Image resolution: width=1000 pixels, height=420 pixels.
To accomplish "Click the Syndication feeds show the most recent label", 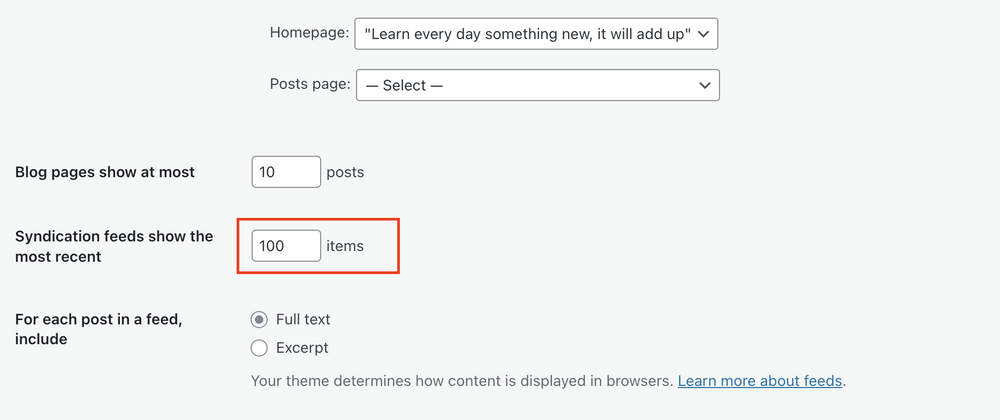I will coord(114,246).
